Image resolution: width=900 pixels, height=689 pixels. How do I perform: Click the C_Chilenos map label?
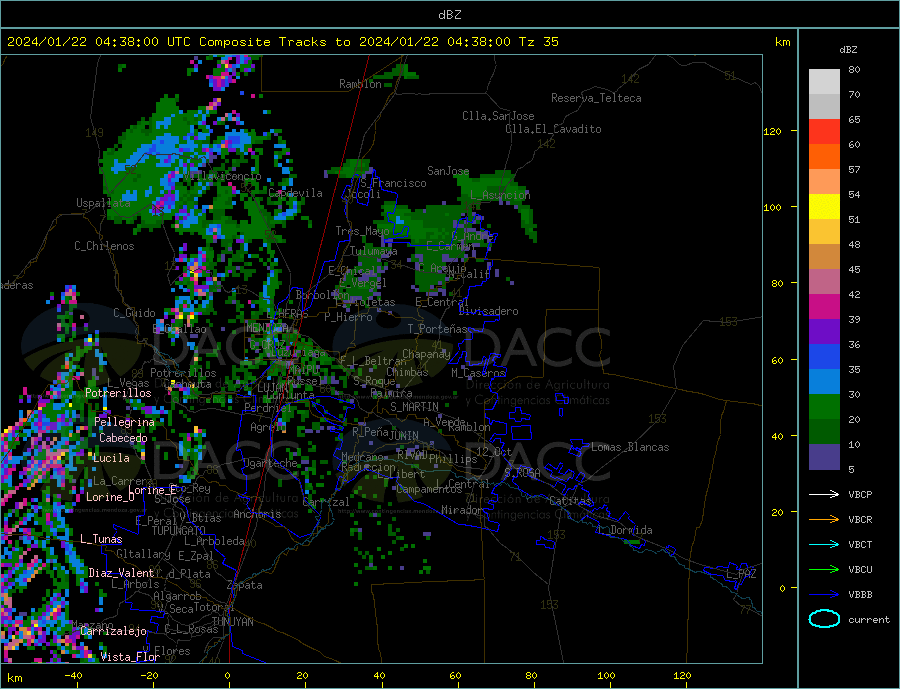pyautogui.click(x=104, y=246)
